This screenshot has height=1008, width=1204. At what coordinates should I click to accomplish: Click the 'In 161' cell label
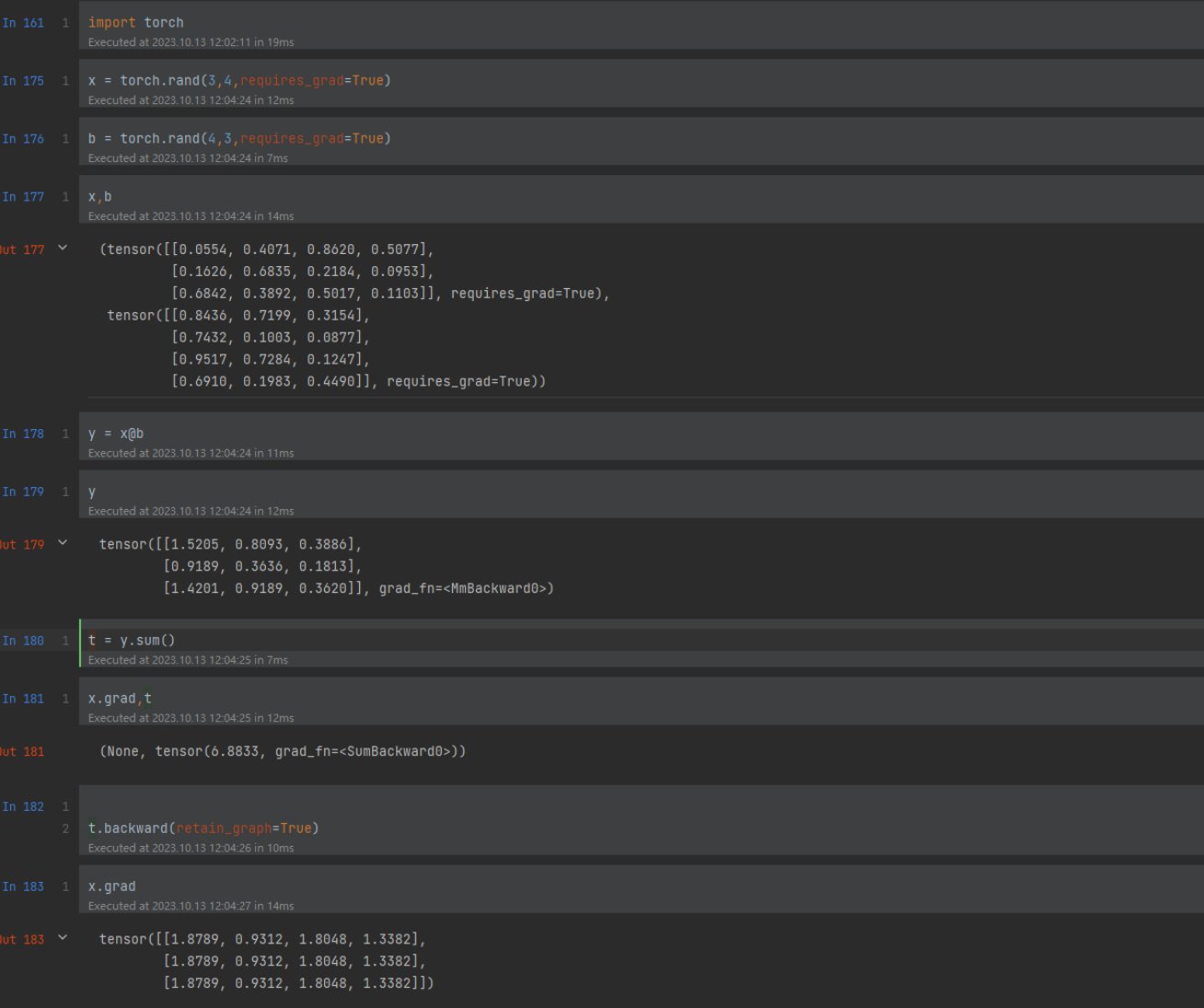[23, 23]
